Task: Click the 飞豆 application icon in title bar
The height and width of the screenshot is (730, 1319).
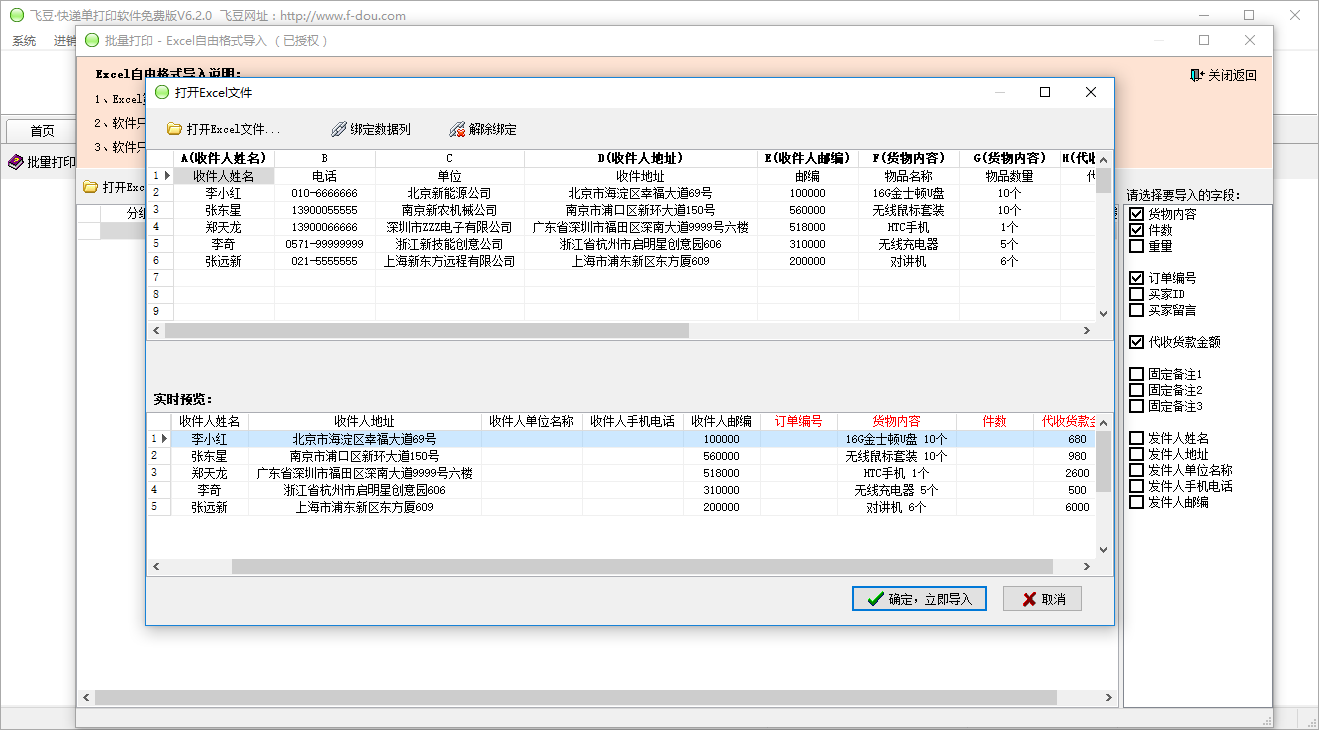Action: tap(15, 15)
